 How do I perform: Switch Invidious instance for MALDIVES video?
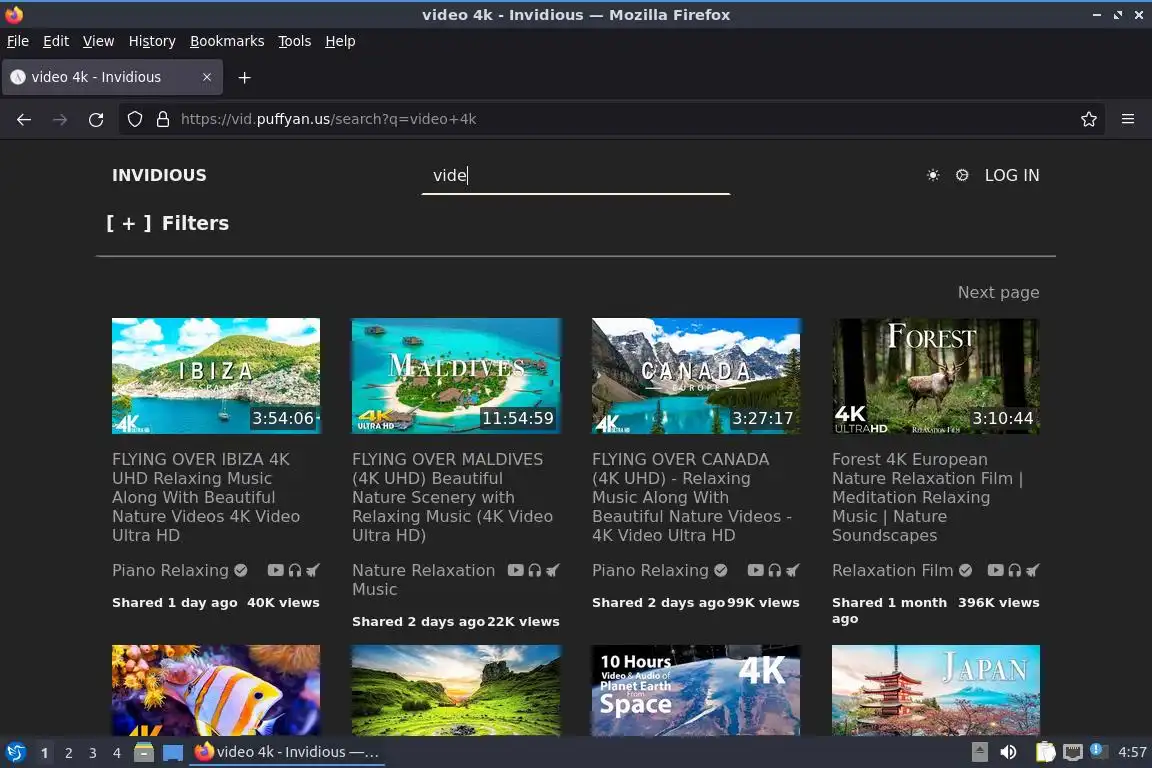click(553, 570)
